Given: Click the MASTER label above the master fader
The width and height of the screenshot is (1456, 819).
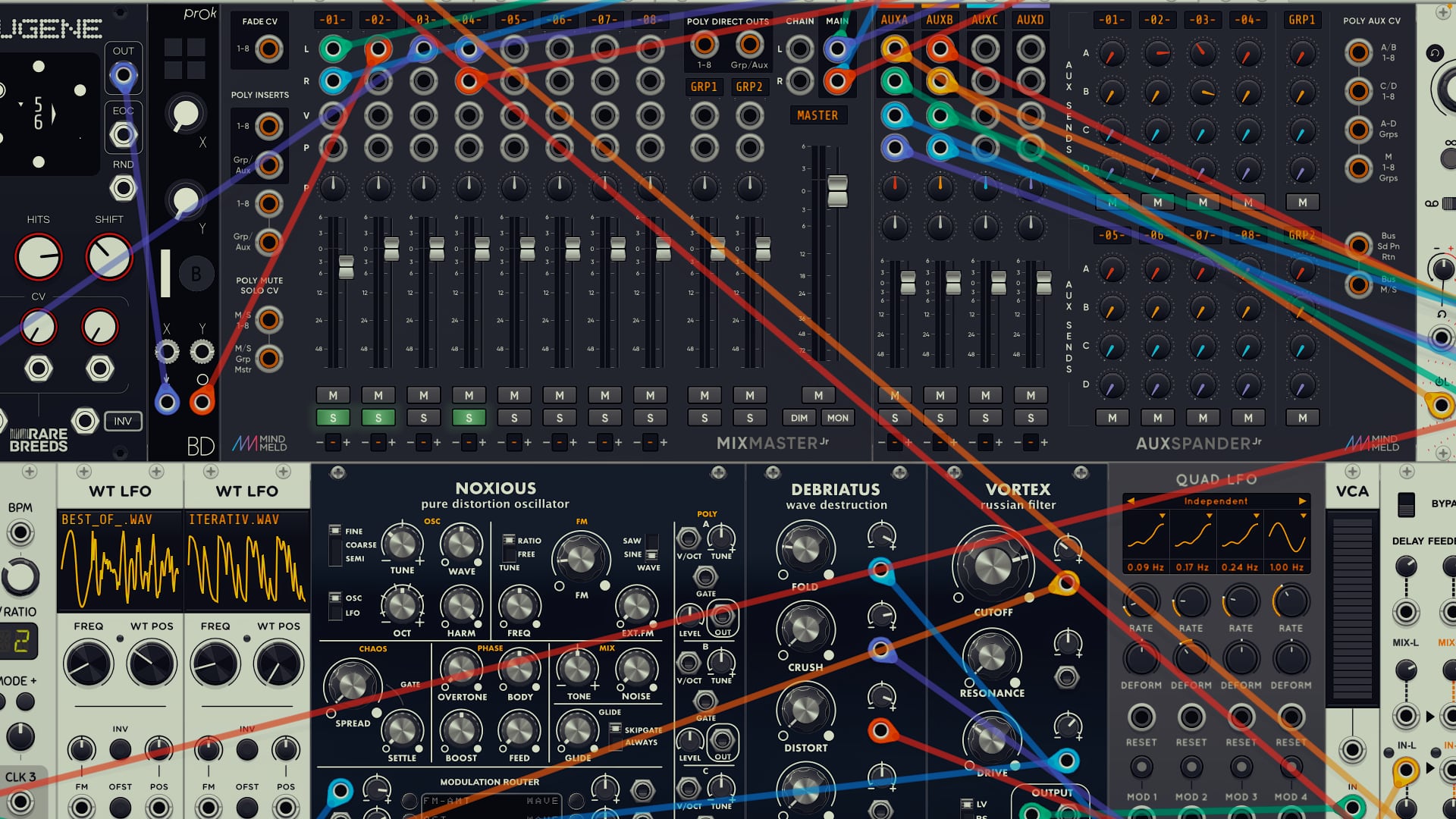Looking at the screenshot, I should pyautogui.click(x=819, y=115).
